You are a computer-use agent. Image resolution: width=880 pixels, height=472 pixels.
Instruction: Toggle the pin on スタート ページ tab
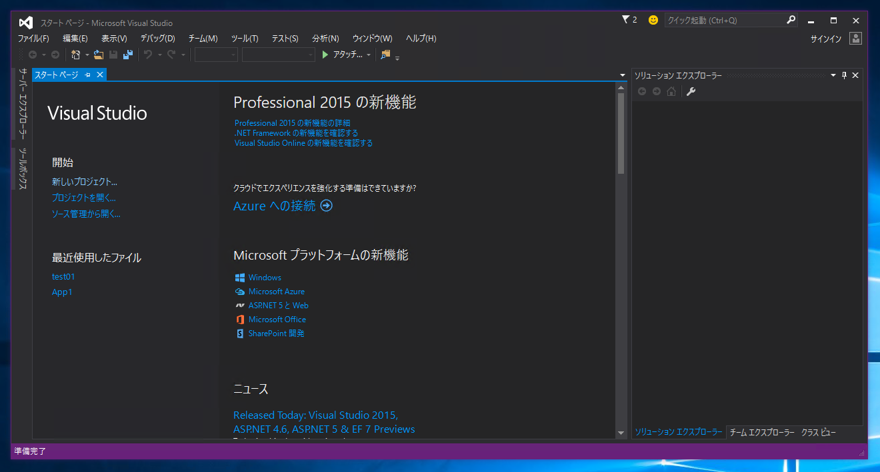[88, 75]
